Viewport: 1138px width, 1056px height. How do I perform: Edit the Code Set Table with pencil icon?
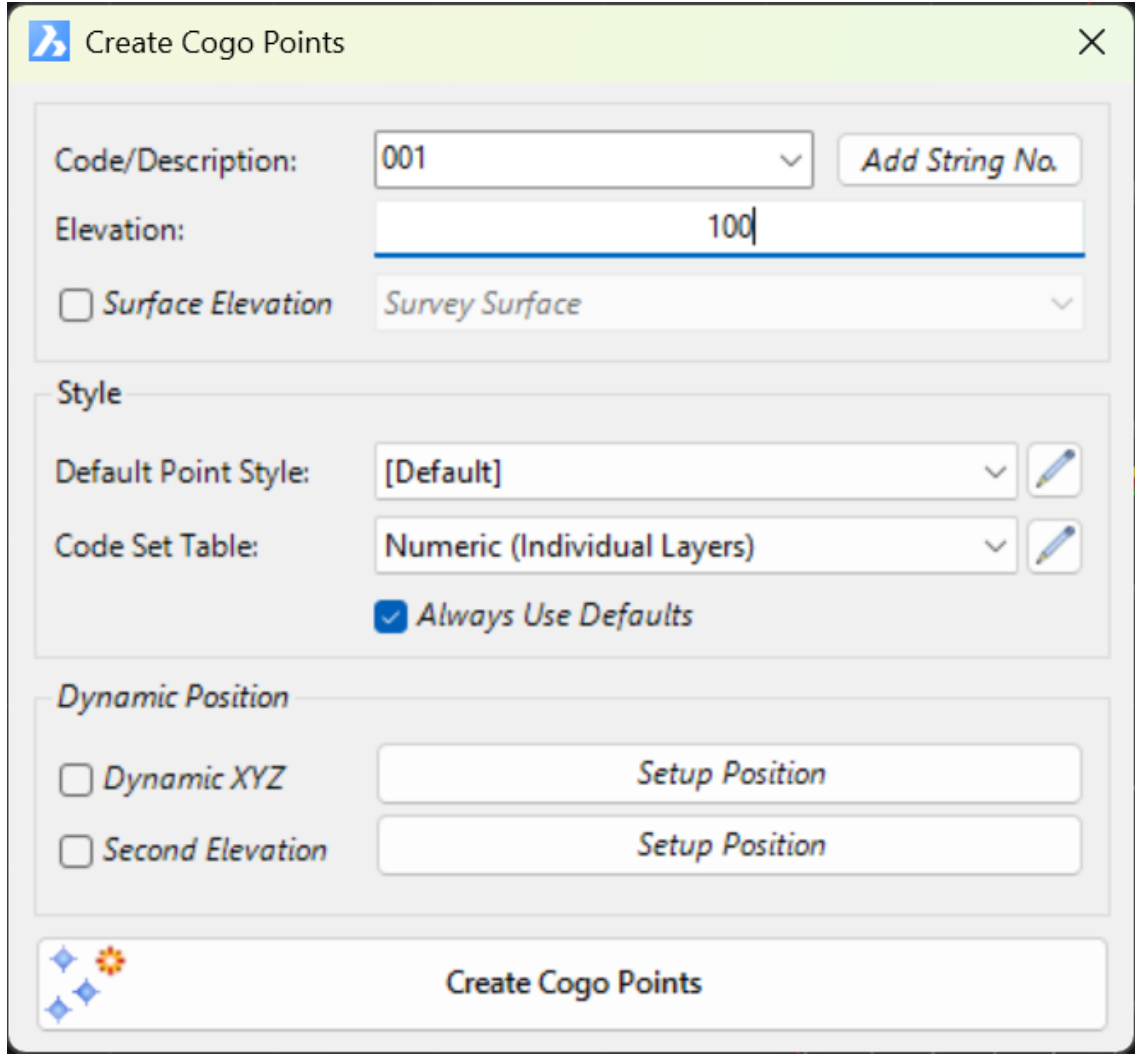tap(1055, 546)
